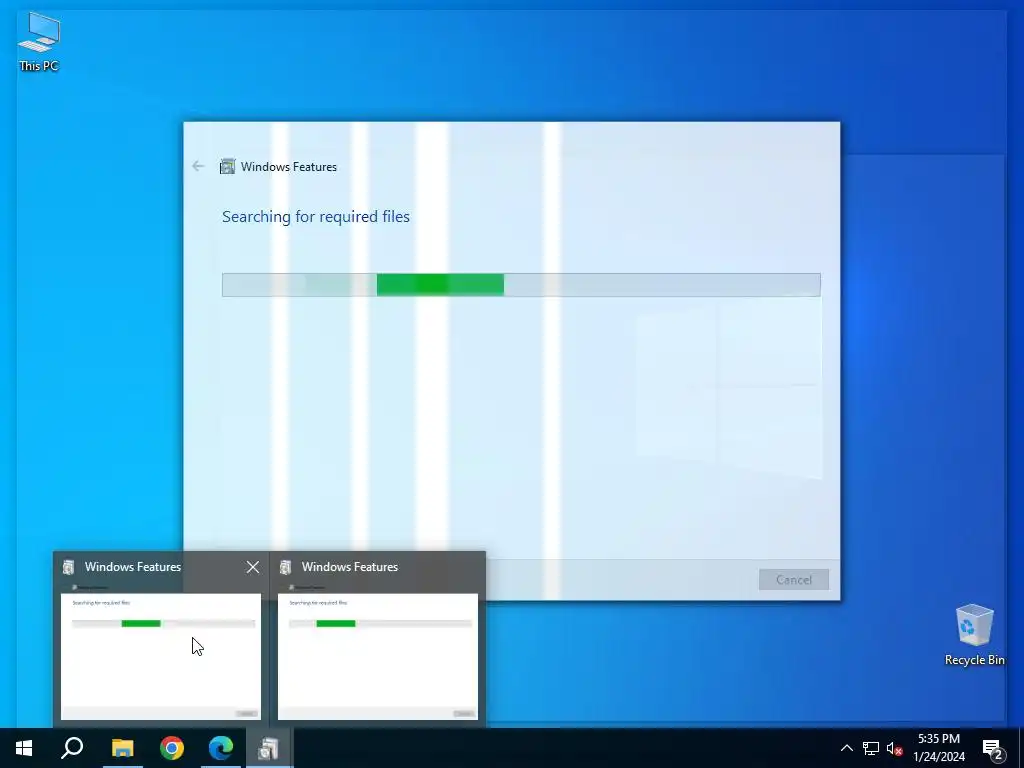Click the muted volume tray icon
Image resolution: width=1024 pixels, height=768 pixels.
point(894,748)
